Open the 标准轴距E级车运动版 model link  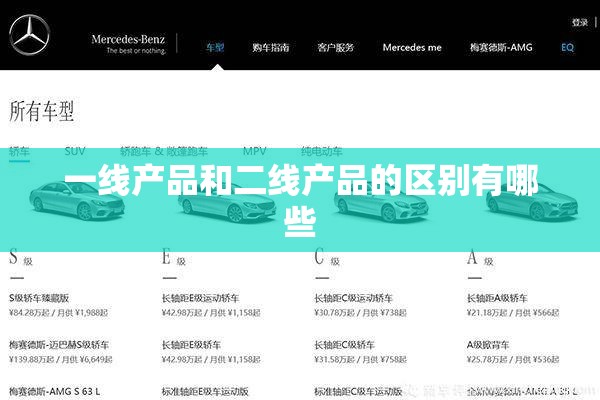coord(205,391)
